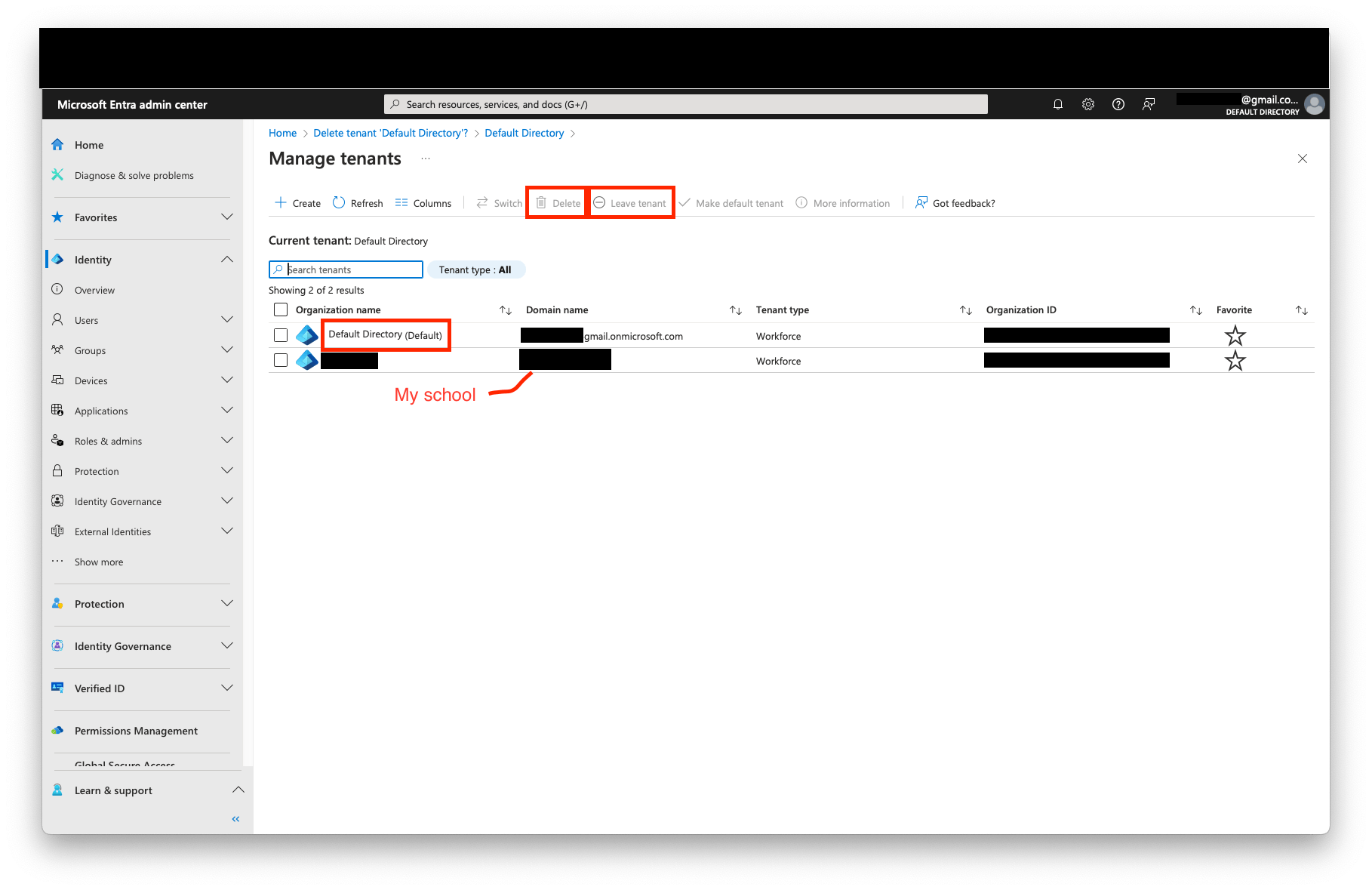Collapse Learn & support chevron
The height and width of the screenshot is (890, 1372).
[238, 790]
